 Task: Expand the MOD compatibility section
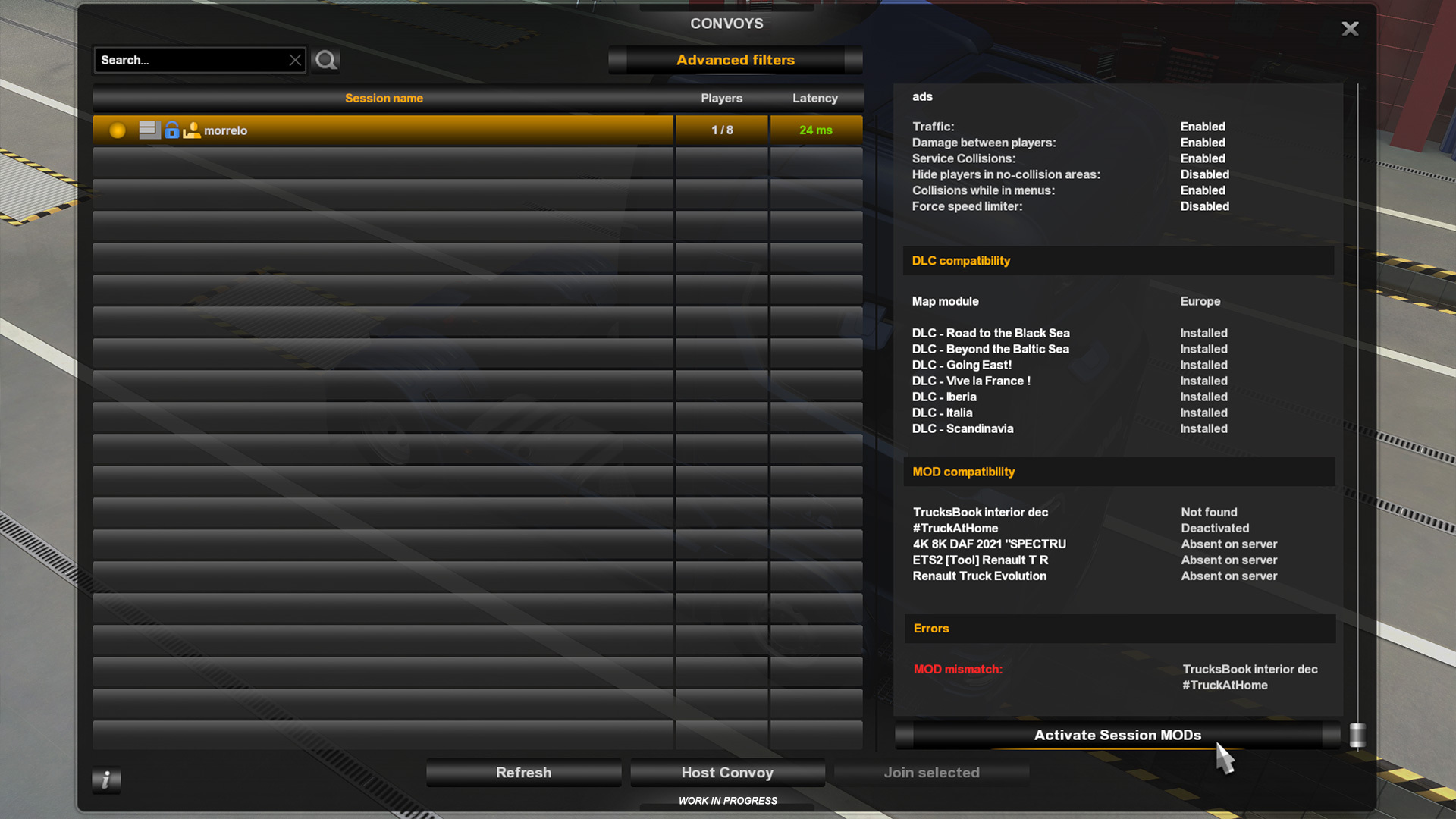(x=963, y=471)
